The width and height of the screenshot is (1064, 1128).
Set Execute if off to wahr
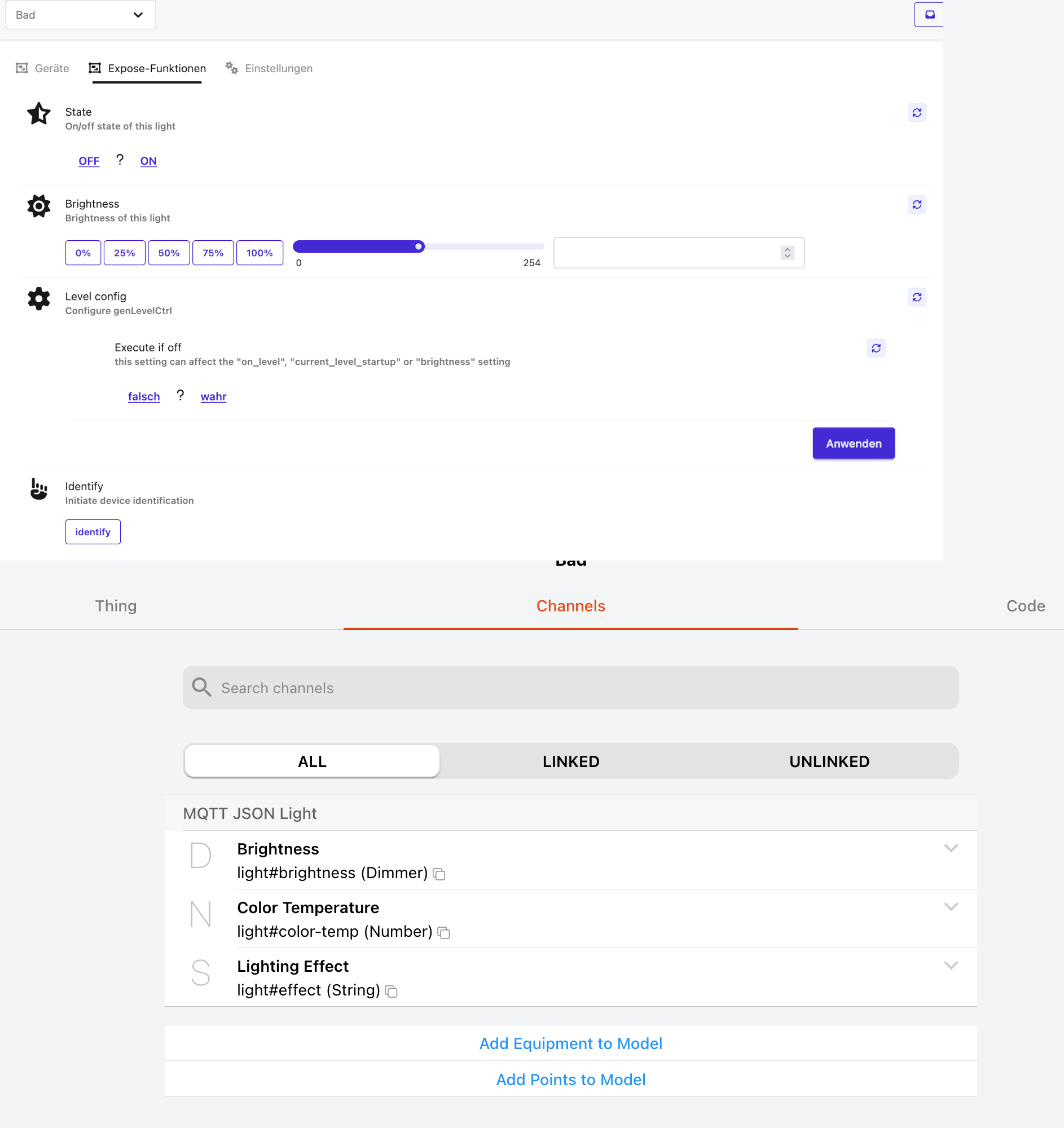click(x=213, y=396)
